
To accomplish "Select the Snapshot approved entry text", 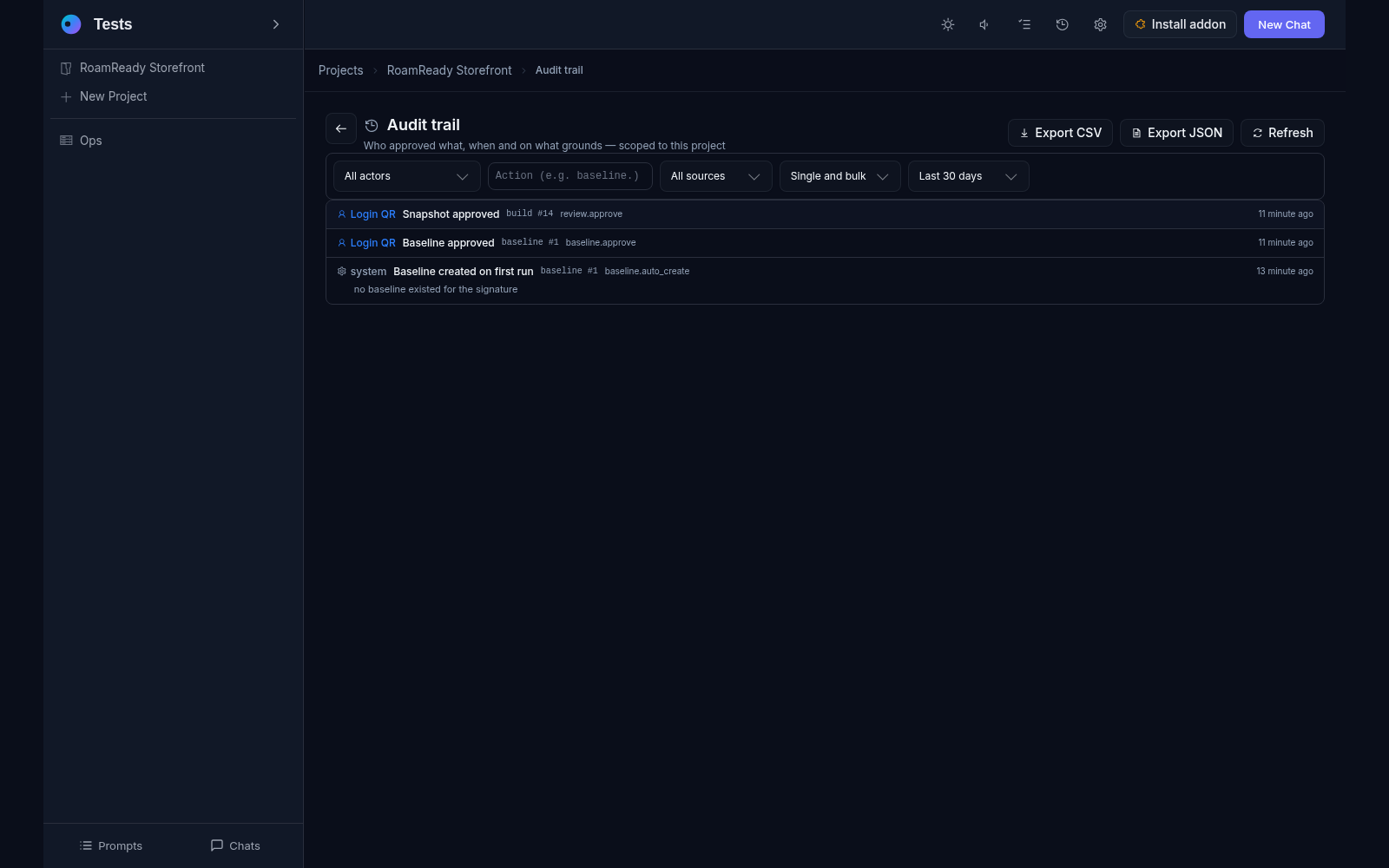I will (x=451, y=214).
